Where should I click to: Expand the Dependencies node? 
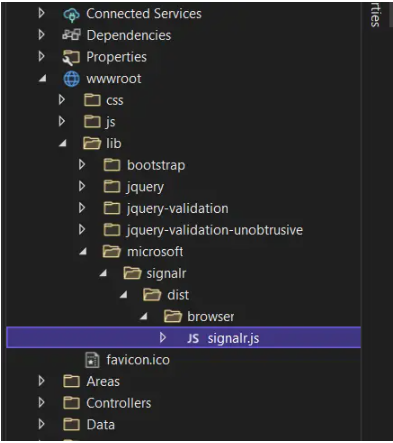41,35
